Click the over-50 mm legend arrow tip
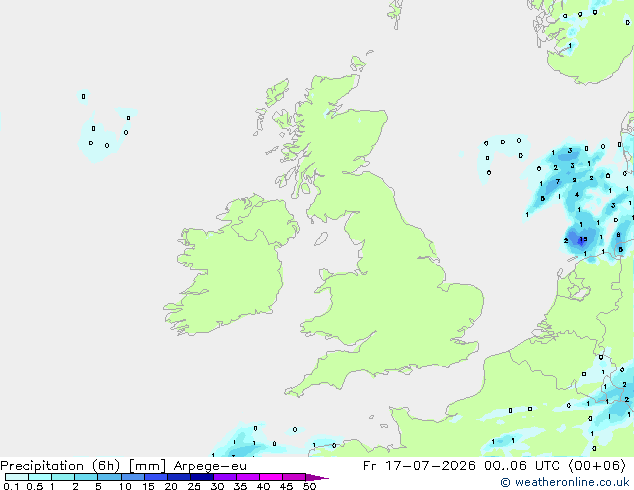 click(x=317, y=477)
